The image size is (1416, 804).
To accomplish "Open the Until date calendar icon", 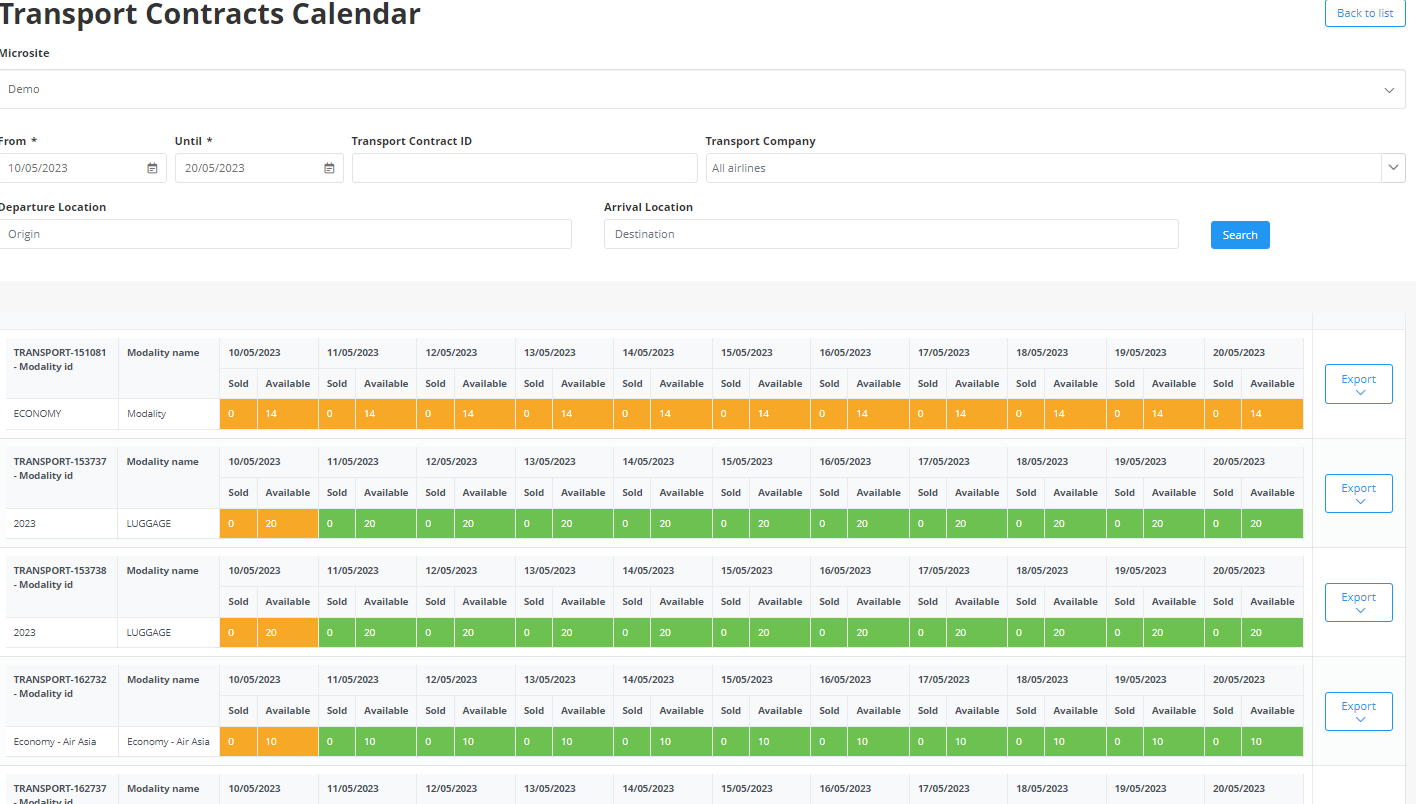I will (x=329, y=168).
